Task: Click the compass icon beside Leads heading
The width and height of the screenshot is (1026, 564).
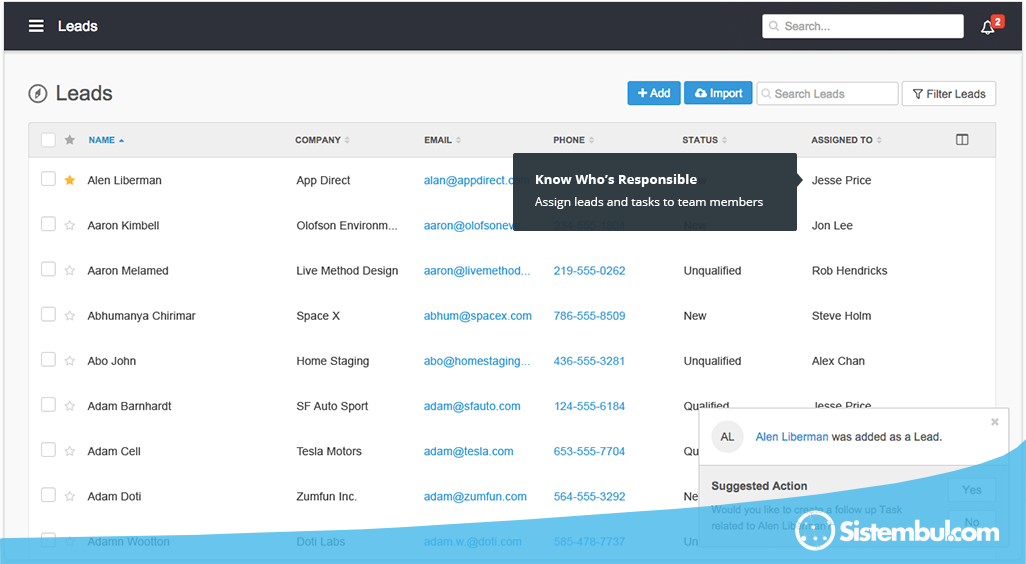Action: (x=38, y=94)
